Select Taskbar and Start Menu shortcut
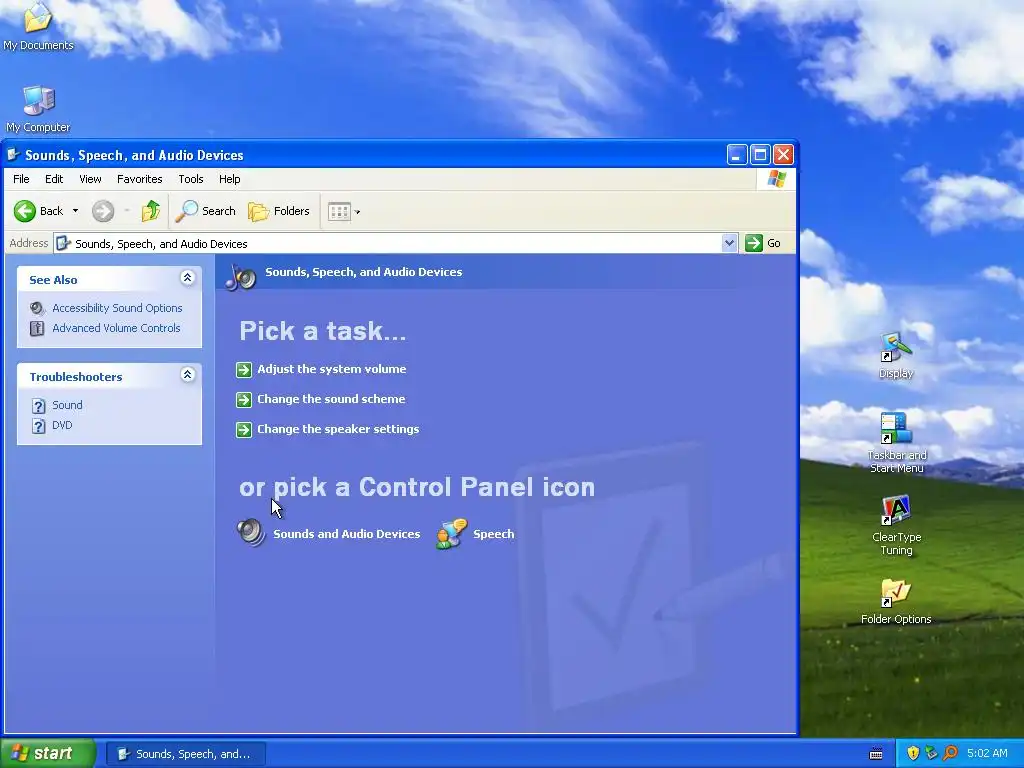Viewport: 1024px width, 768px height. point(896,442)
